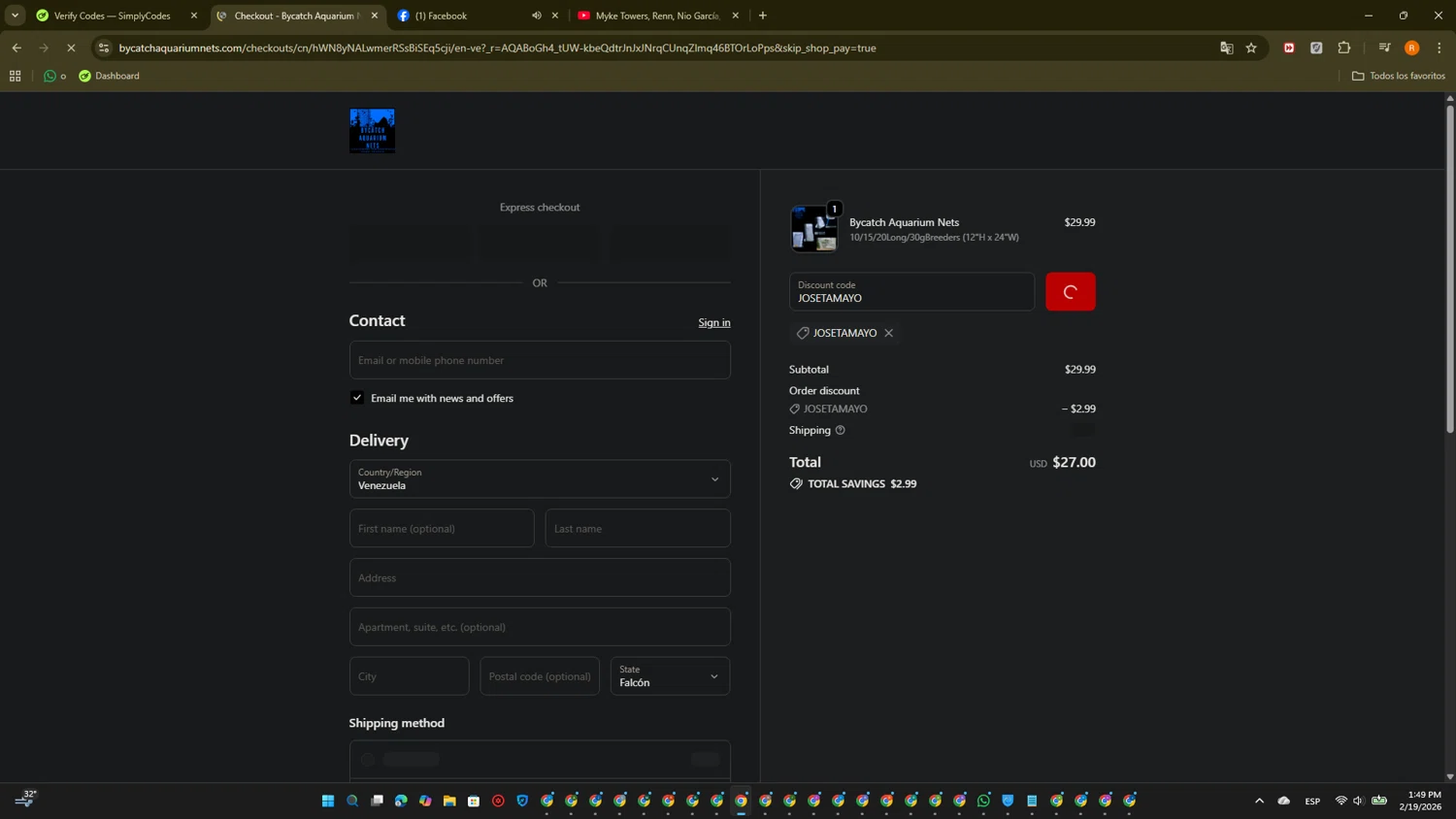Remove the JOSETAMAYO discount tag
Screen dimensions: 1456x819
[888, 333]
